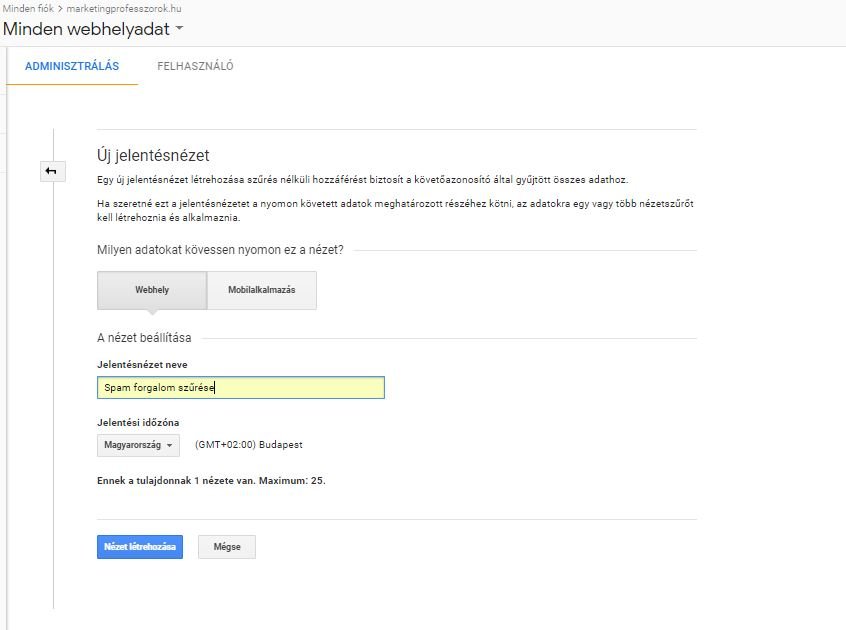Open the Minden fiók breadcrumb link

point(26,8)
